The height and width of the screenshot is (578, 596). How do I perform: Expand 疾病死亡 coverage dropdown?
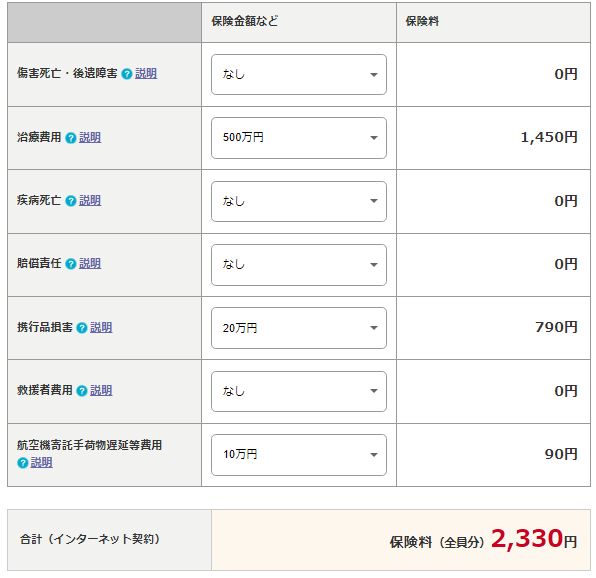299,201
